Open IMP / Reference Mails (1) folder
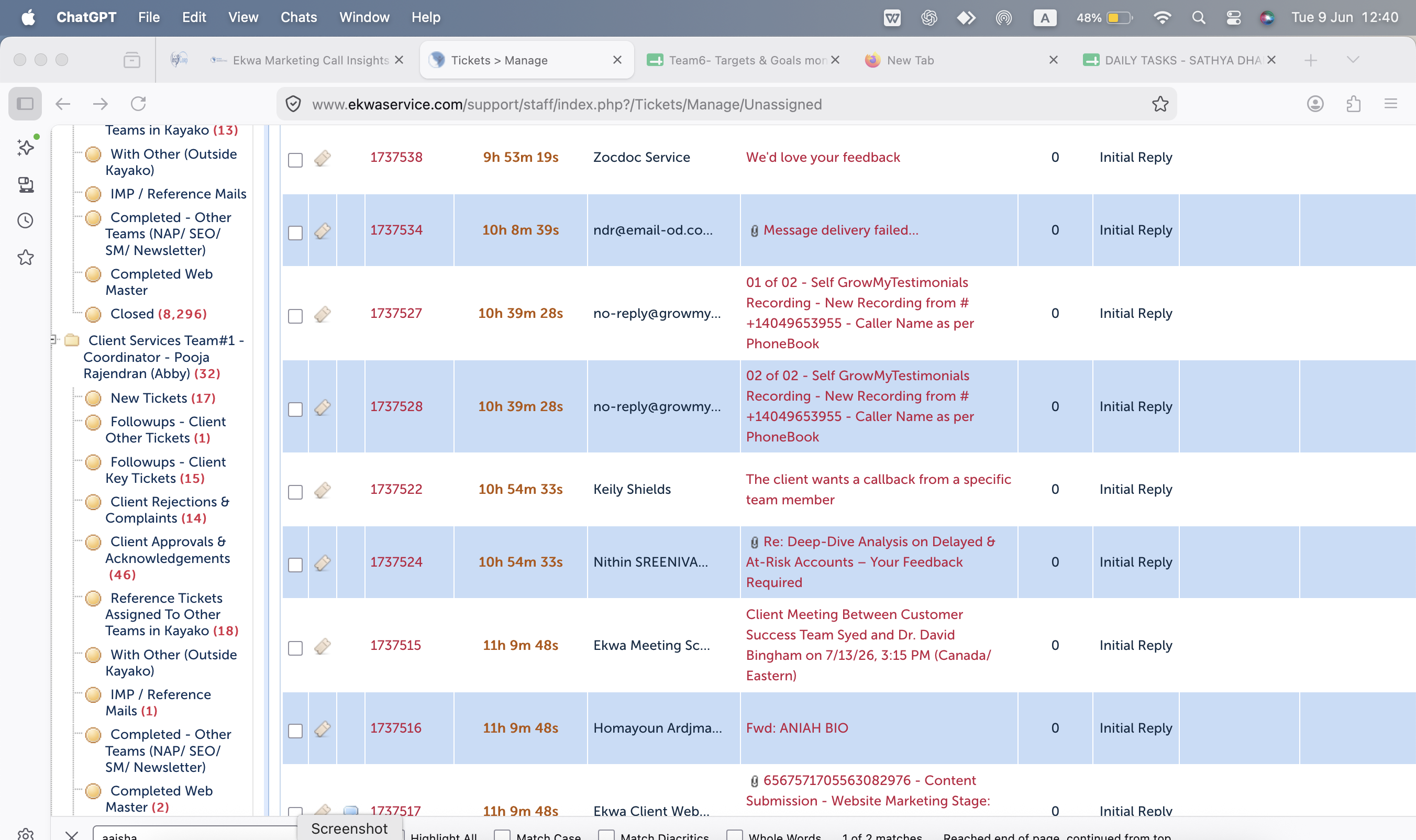This screenshot has width=1416, height=840. point(158,702)
